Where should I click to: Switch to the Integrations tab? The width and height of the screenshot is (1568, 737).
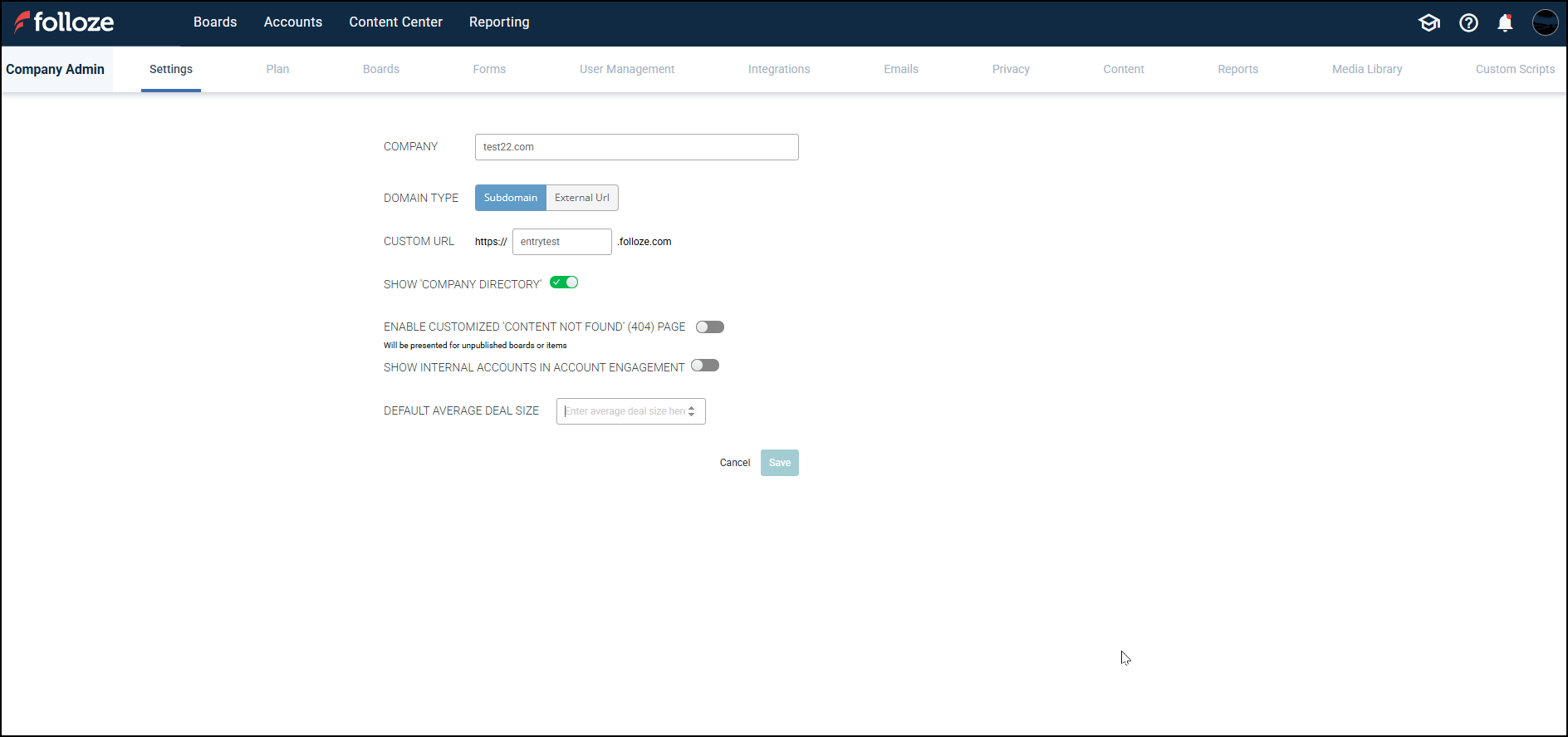(x=779, y=70)
